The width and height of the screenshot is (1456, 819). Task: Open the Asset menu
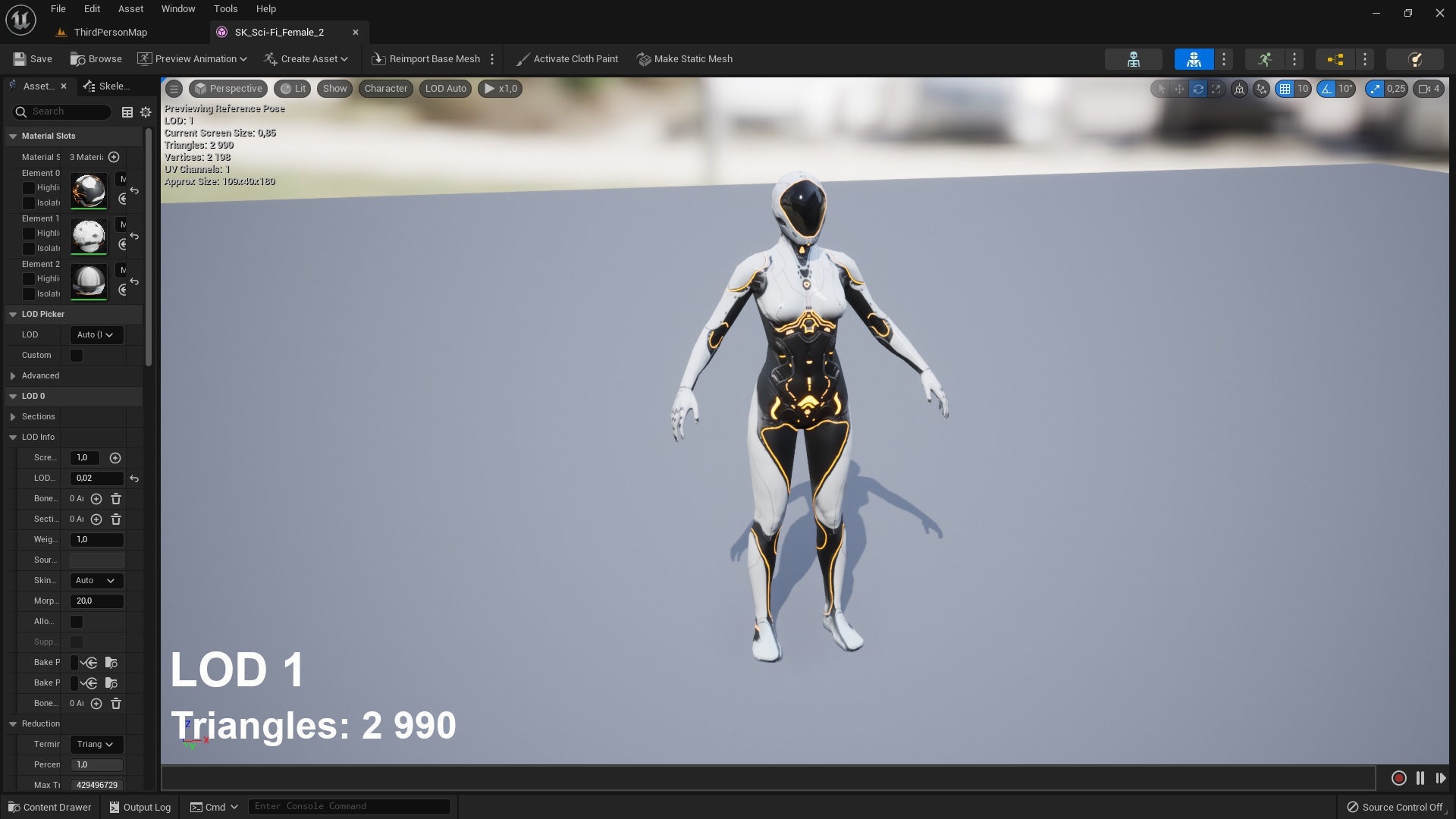pos(130,9)
